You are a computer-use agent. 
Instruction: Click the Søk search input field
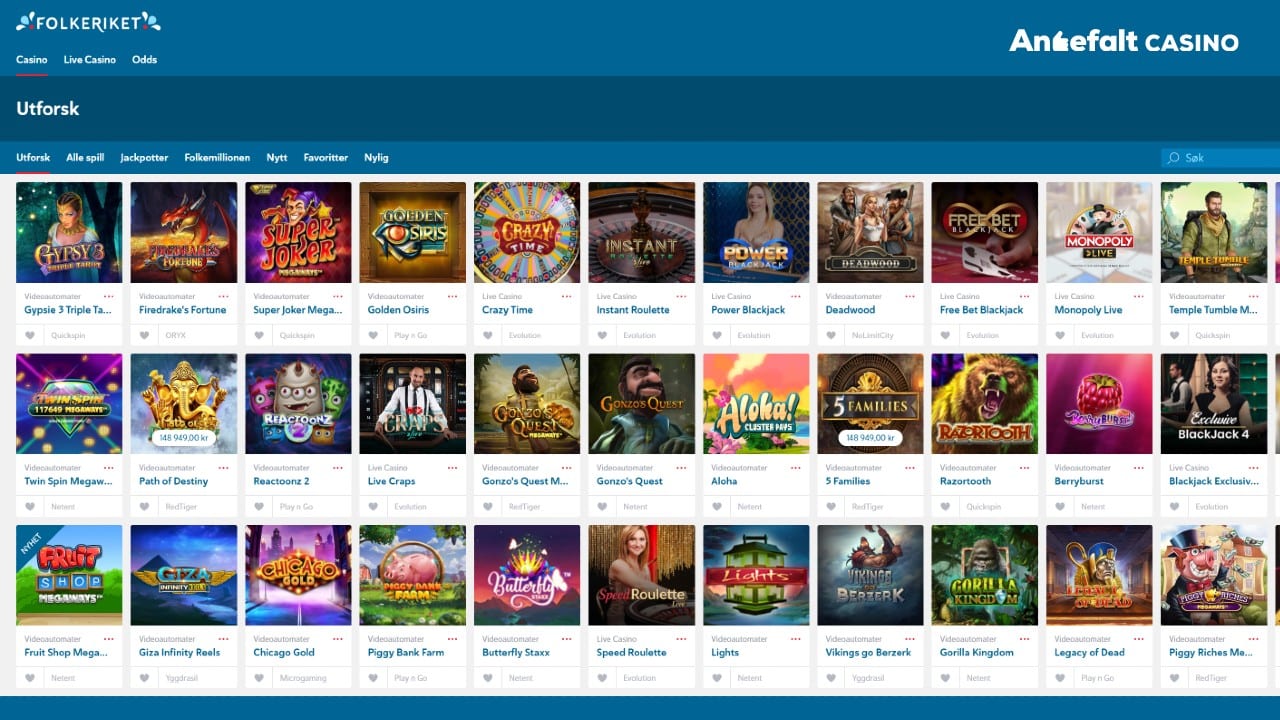[1221, 158]
